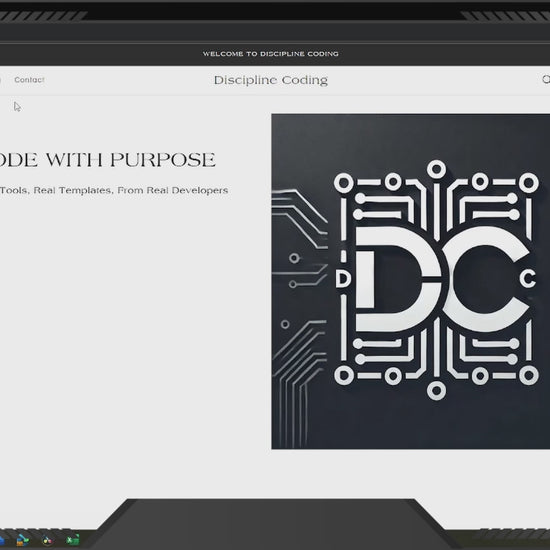Click the Welcome to Discipline Coding banner

click(x=270, y=54)
